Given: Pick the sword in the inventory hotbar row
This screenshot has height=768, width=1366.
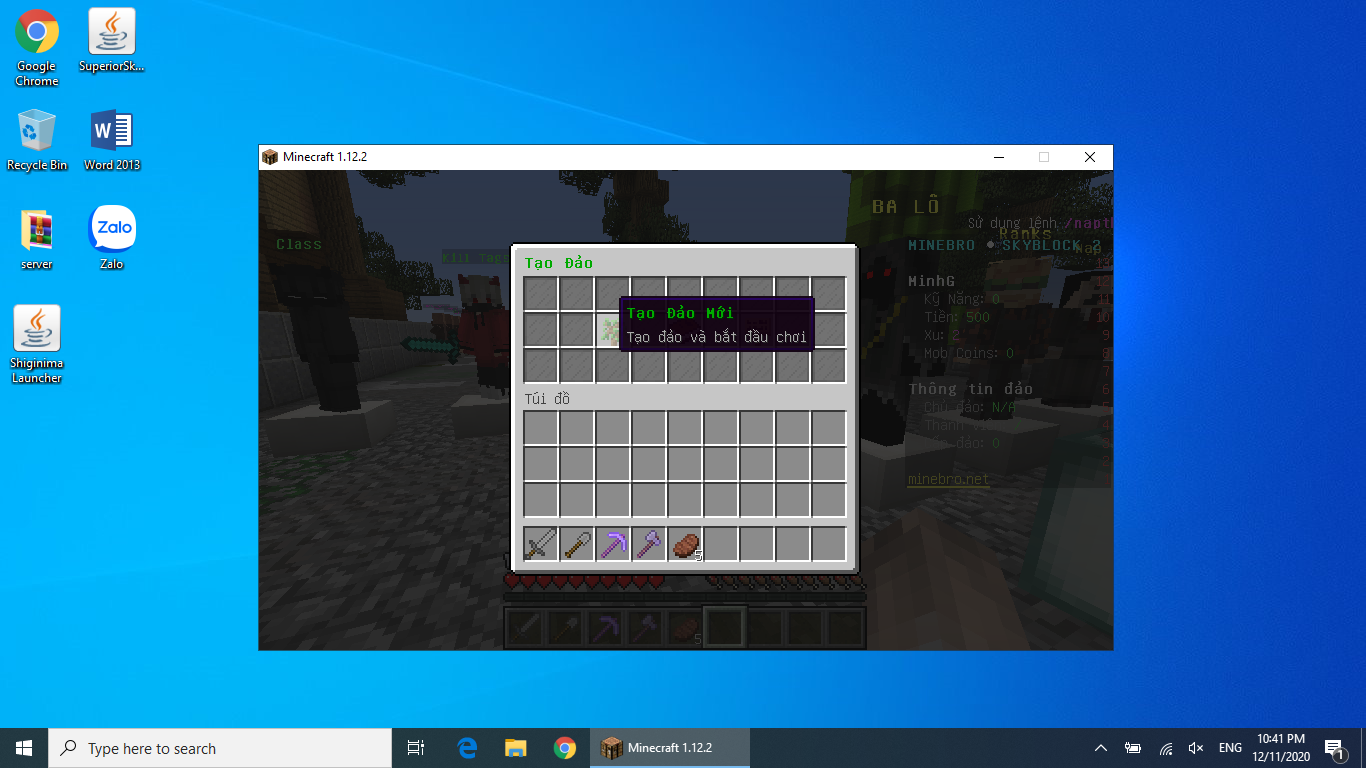Looking at the screenshot, I should coord(540,545).
